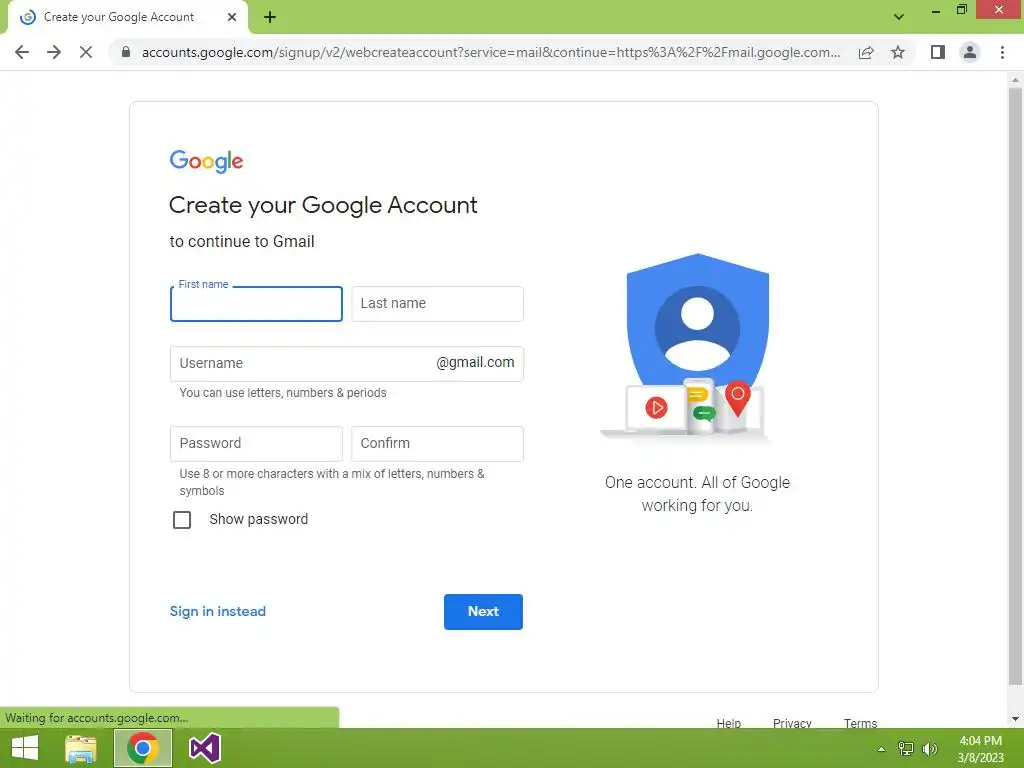Restore down the Chrome window

(x=962, y=10)
